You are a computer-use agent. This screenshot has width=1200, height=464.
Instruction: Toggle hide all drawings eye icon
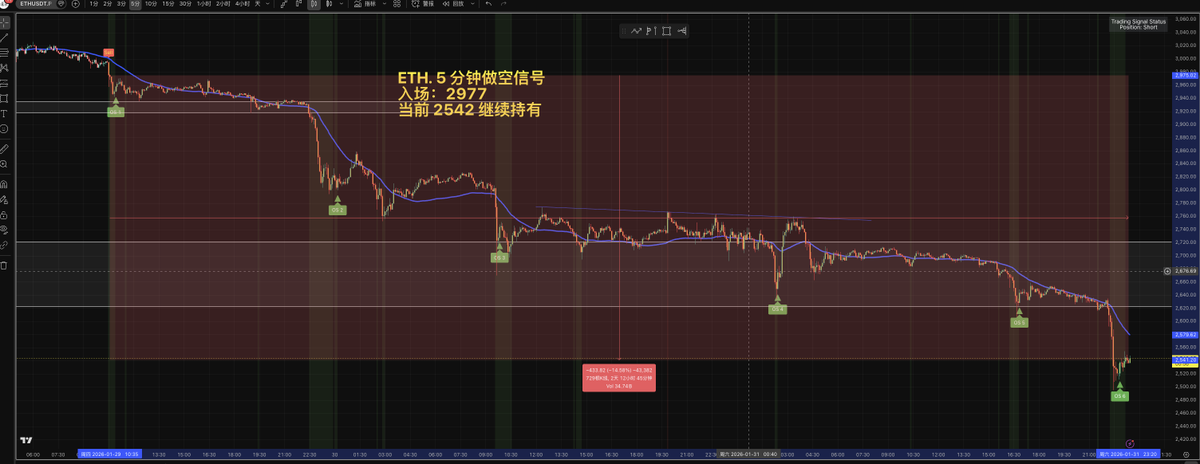pos(5,229)
